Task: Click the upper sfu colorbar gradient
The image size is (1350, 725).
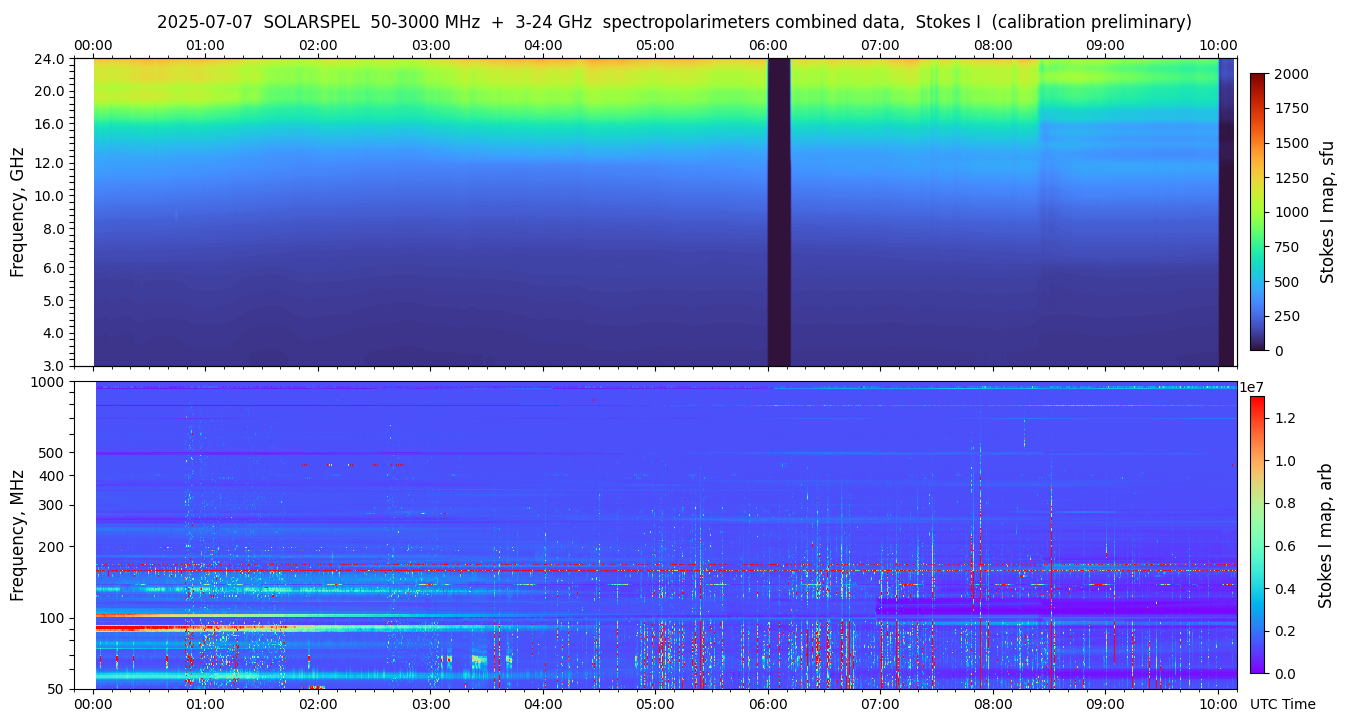Action: pos(1257,212)
